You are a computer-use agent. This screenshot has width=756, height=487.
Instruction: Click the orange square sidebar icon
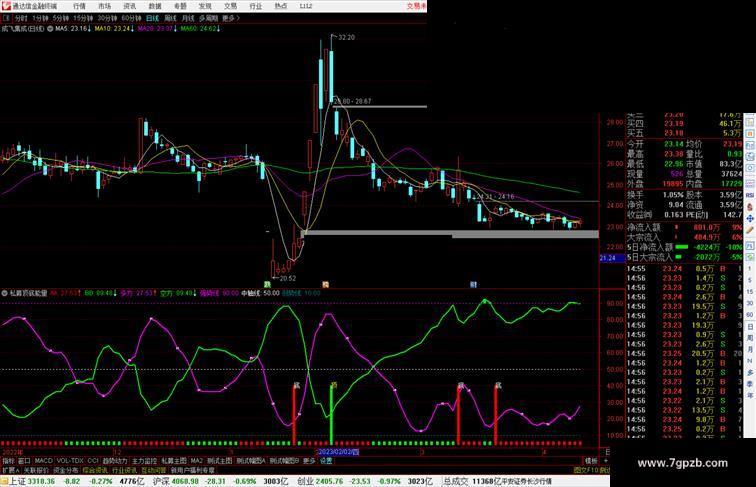[750, 133]
